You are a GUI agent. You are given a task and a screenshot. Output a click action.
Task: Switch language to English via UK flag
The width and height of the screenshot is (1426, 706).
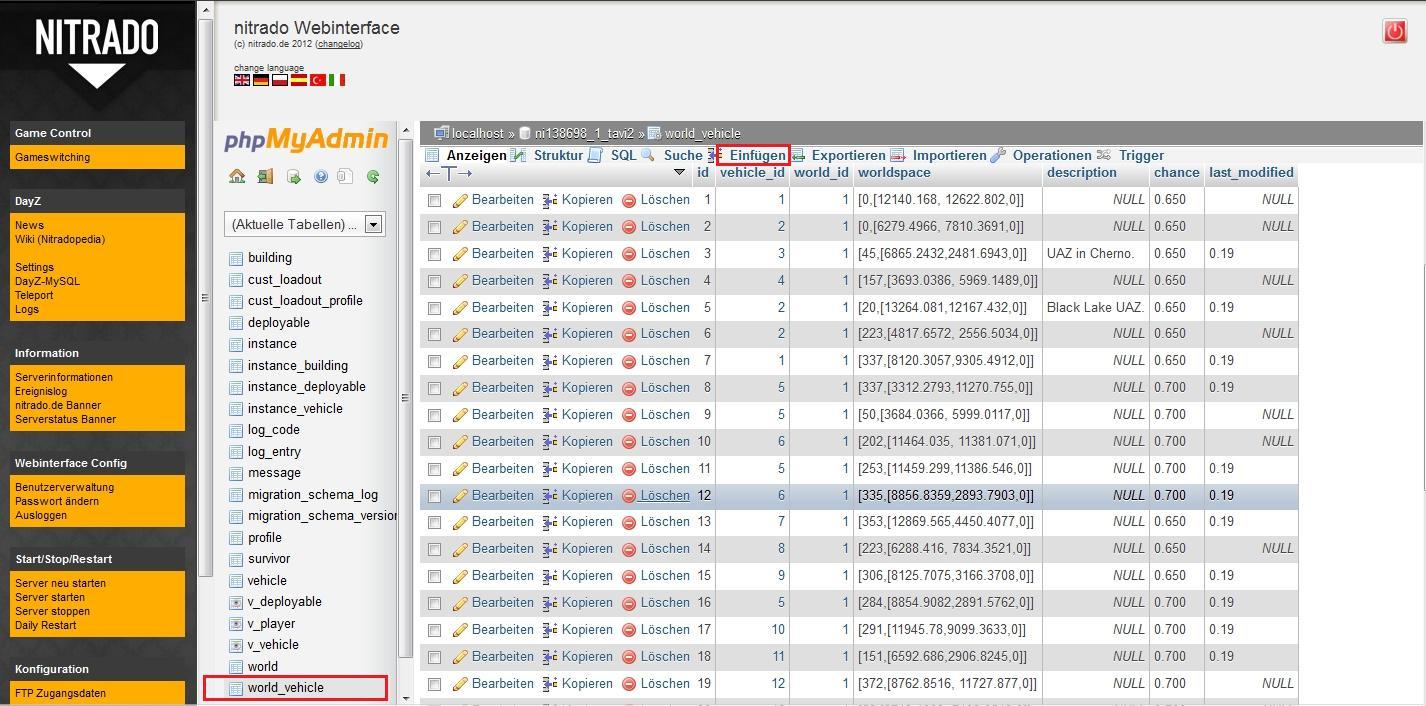tap(242, 80)
